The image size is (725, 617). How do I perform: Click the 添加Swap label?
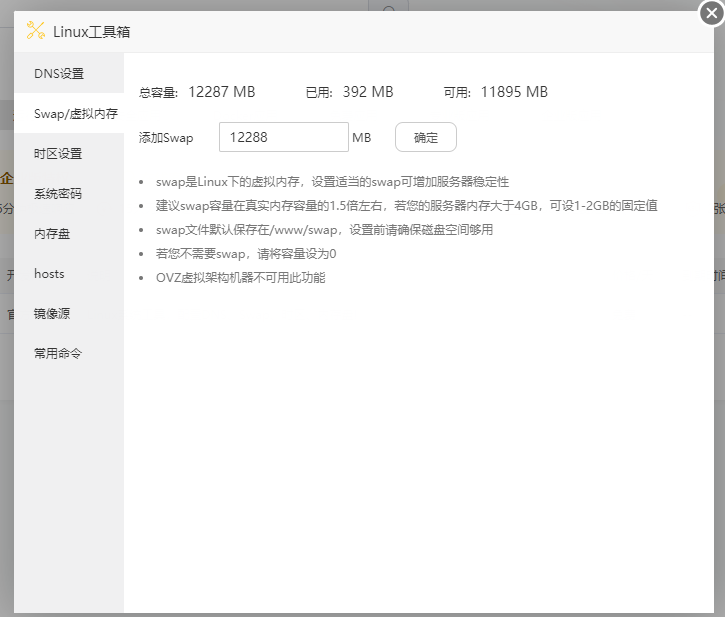166,138
